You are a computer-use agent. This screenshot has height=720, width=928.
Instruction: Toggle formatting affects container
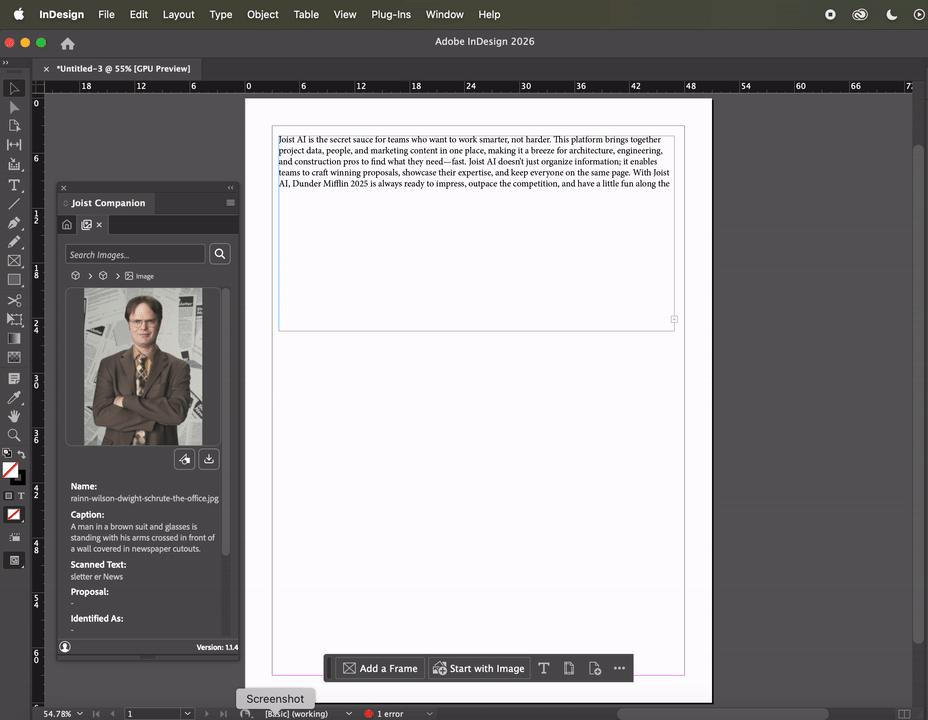pos(8,496)
